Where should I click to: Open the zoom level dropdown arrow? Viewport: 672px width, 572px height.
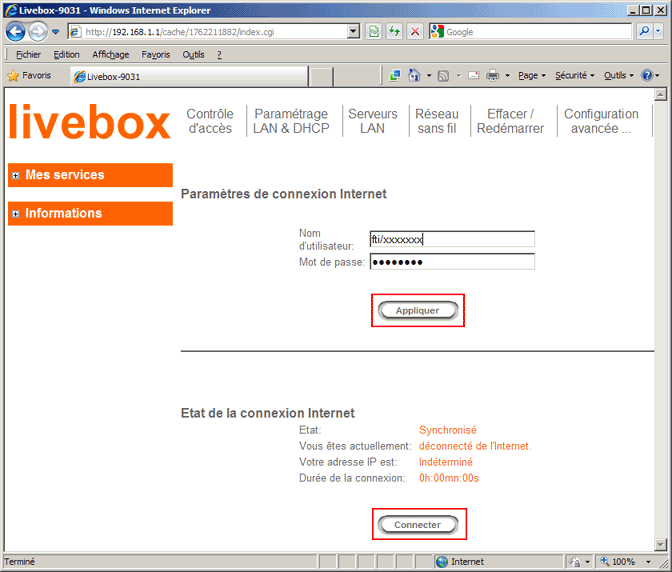click(x=648, y=561)
